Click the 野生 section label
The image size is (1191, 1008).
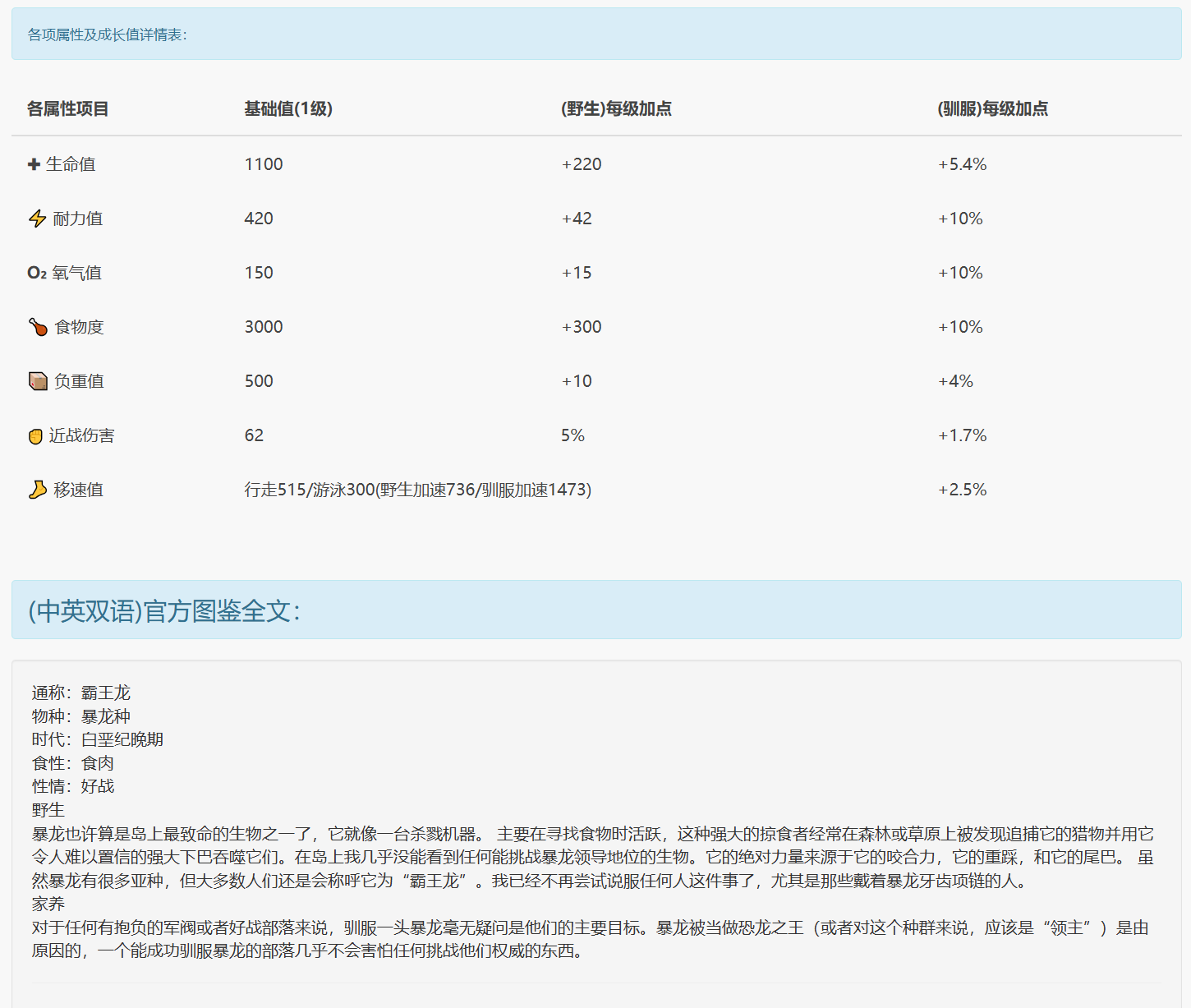pyautogui.click(x=48, y=810)
